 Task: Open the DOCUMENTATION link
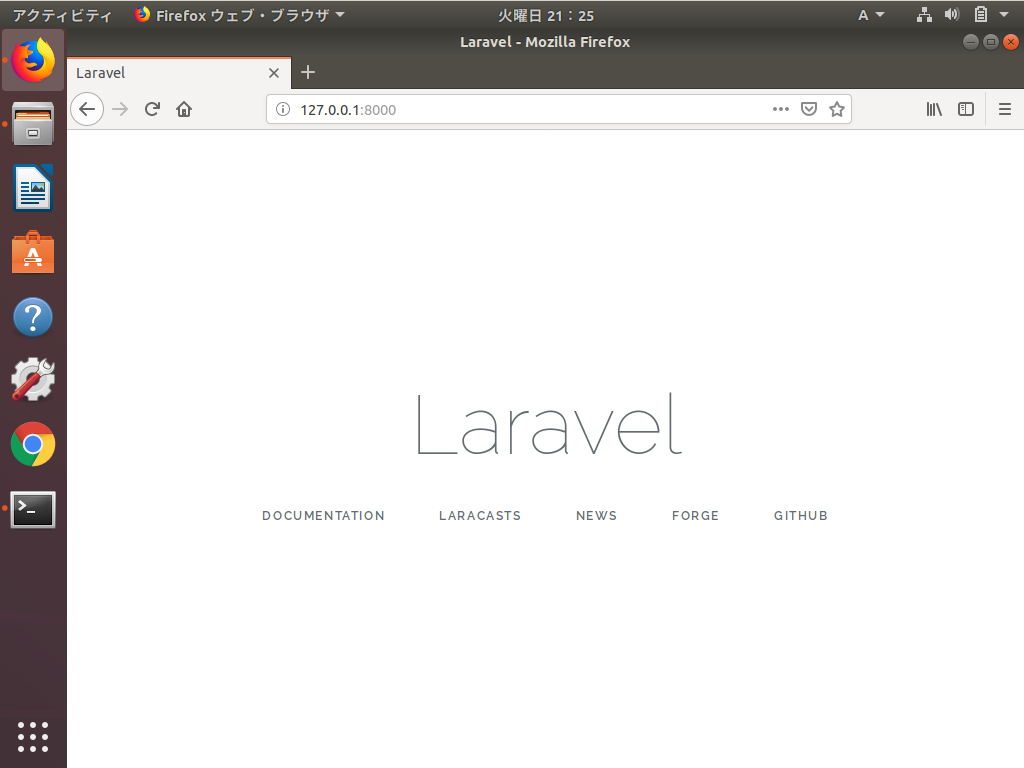[323, 515]
